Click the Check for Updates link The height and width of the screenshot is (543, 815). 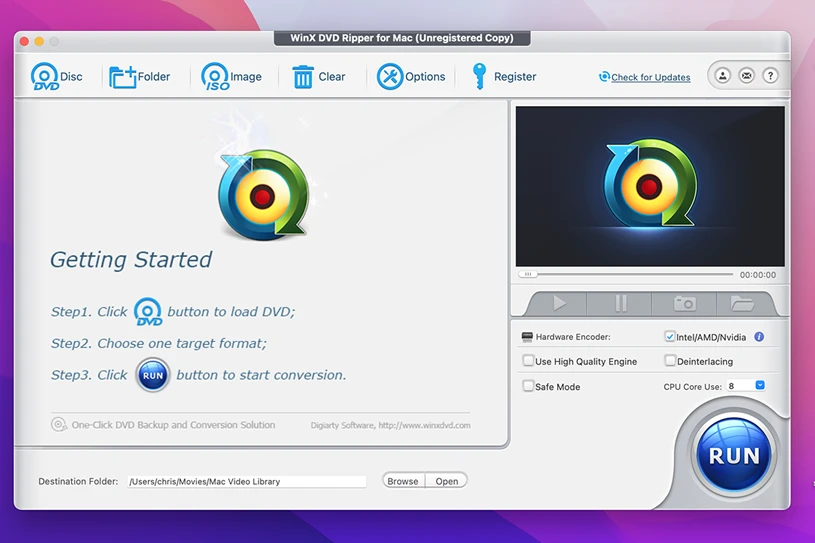coord(651,77)
